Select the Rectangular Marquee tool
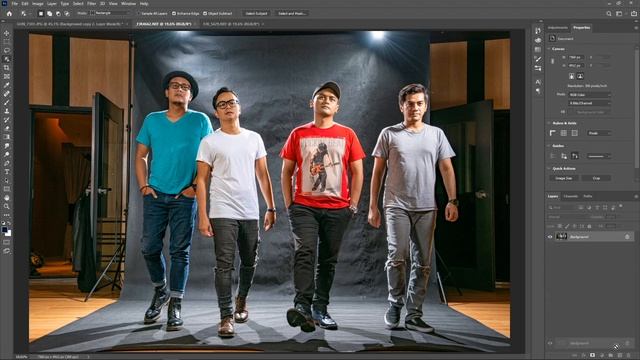Screen dimensions: 640x360 [x=7, y=42]
